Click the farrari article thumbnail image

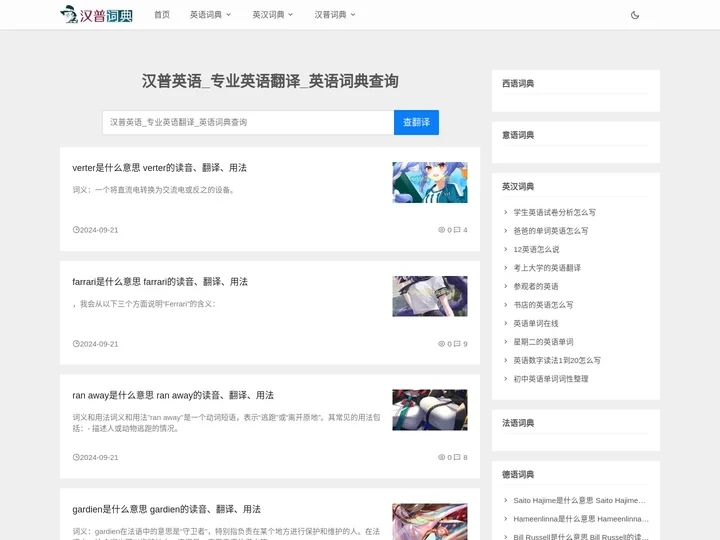coord(430,296)
